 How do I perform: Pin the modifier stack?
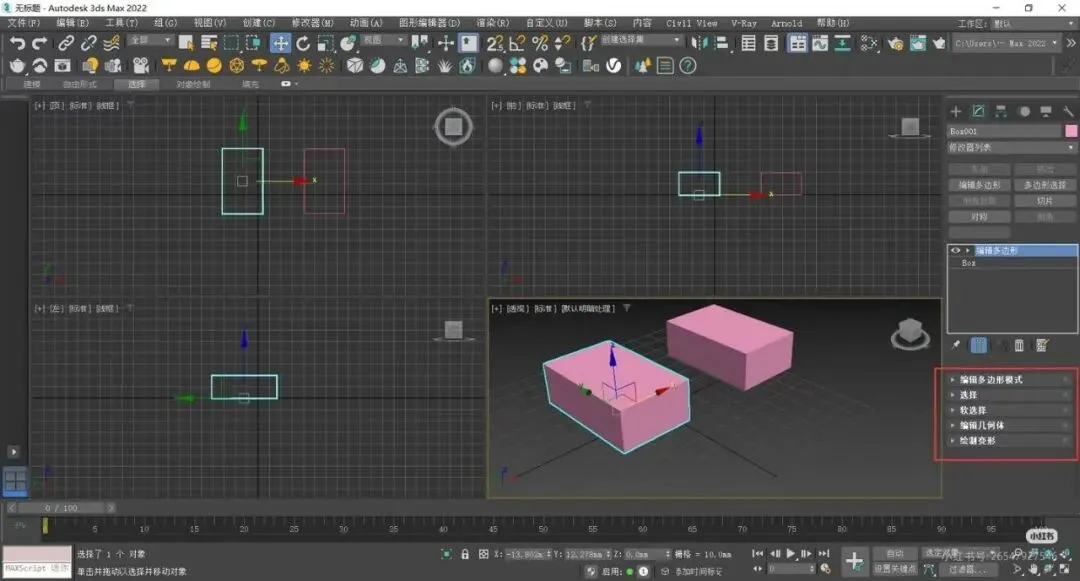click(956, 345)
